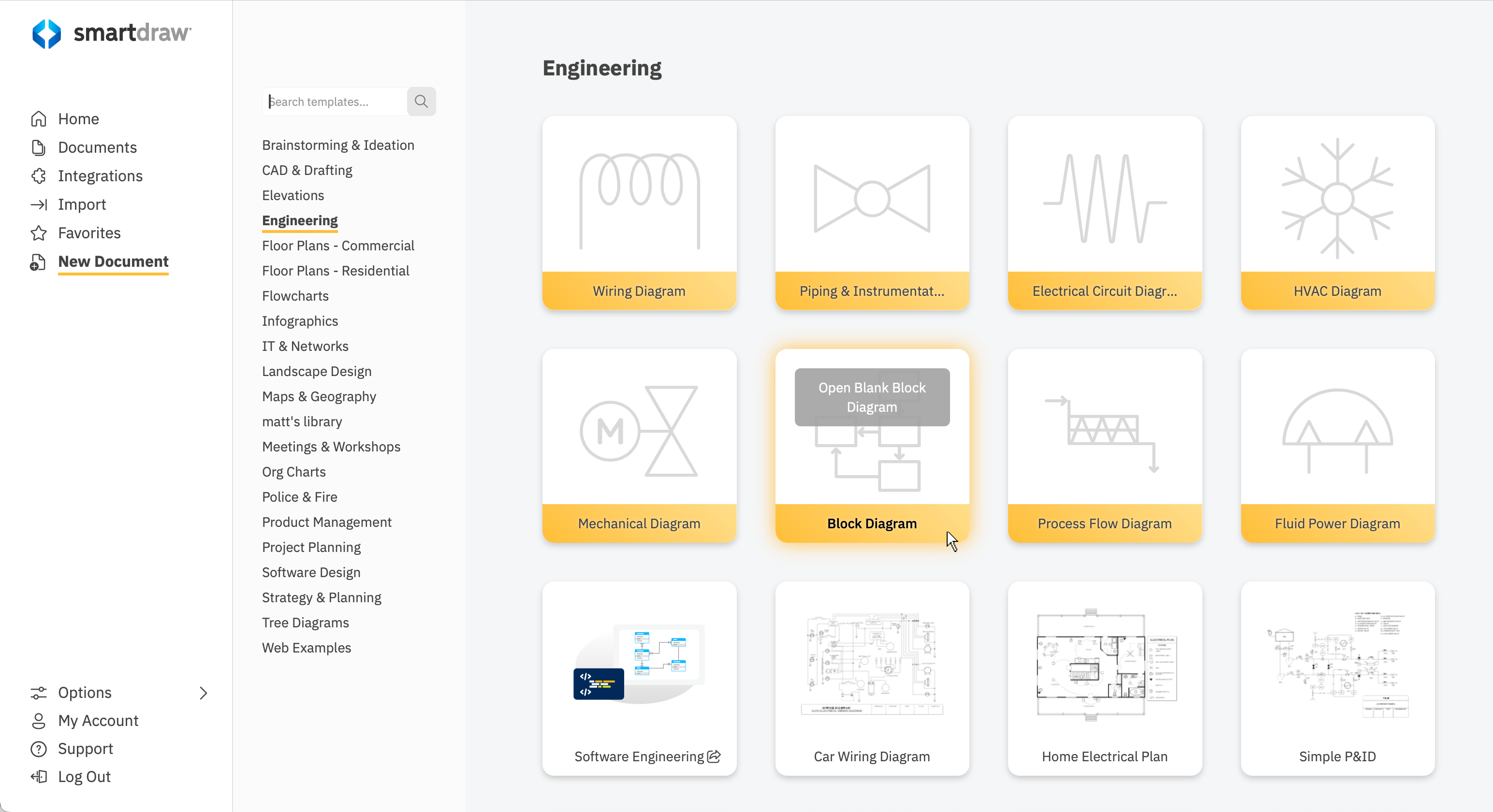Select the Home icon in sidebar
The width and height of the screenshot is (1493, 812).
click(x=38, y=118)
